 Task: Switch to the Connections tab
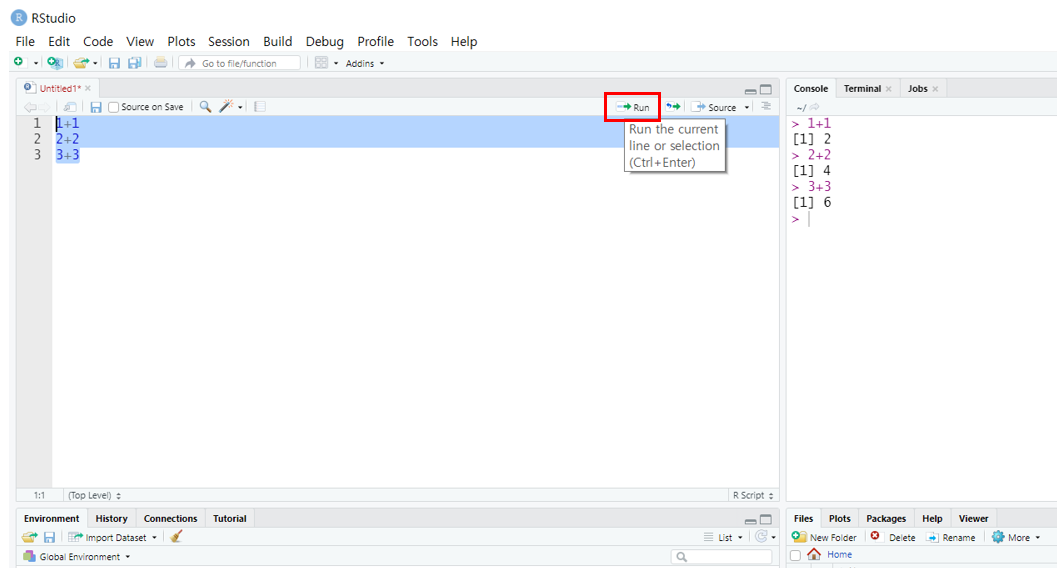tap(171, 518)
